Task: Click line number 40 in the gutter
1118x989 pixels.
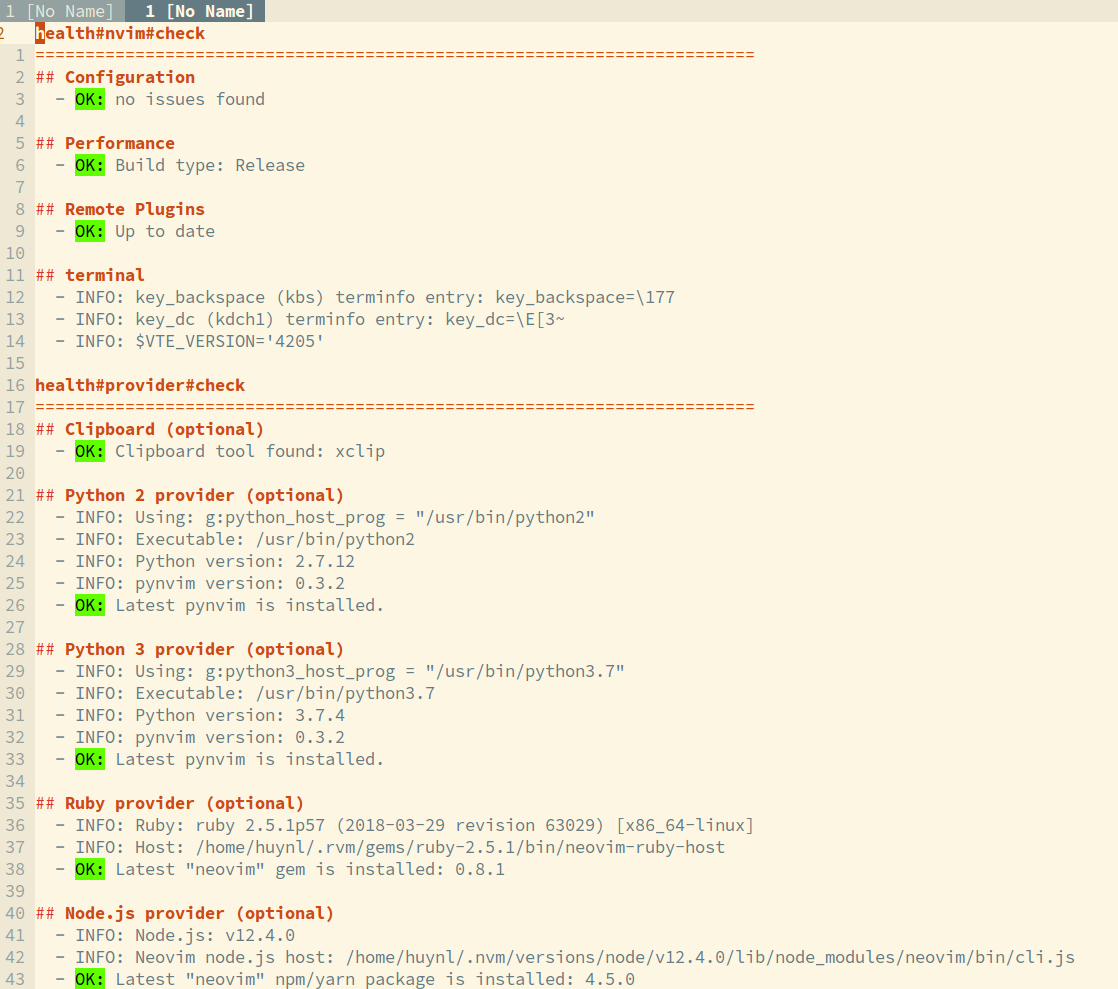Action: point(15,913)
